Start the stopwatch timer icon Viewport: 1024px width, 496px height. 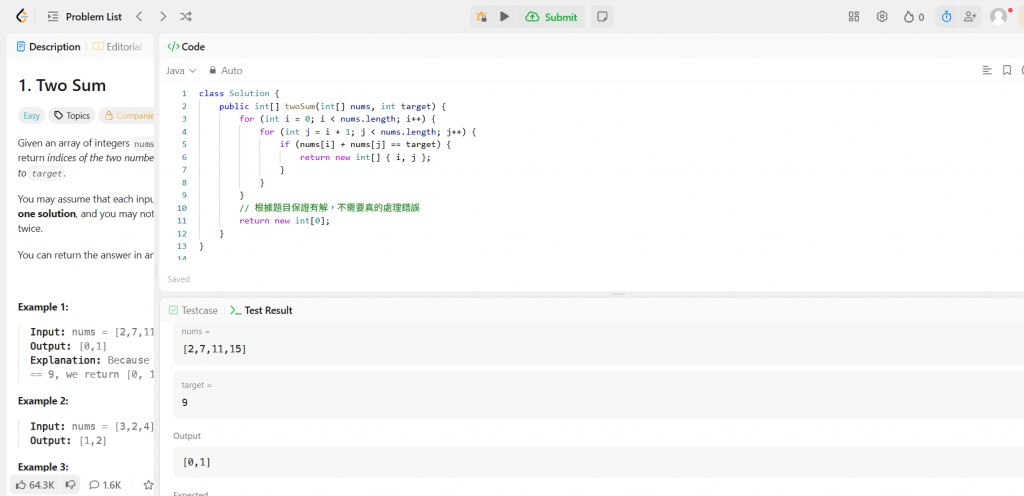click(x=947, y=17)
